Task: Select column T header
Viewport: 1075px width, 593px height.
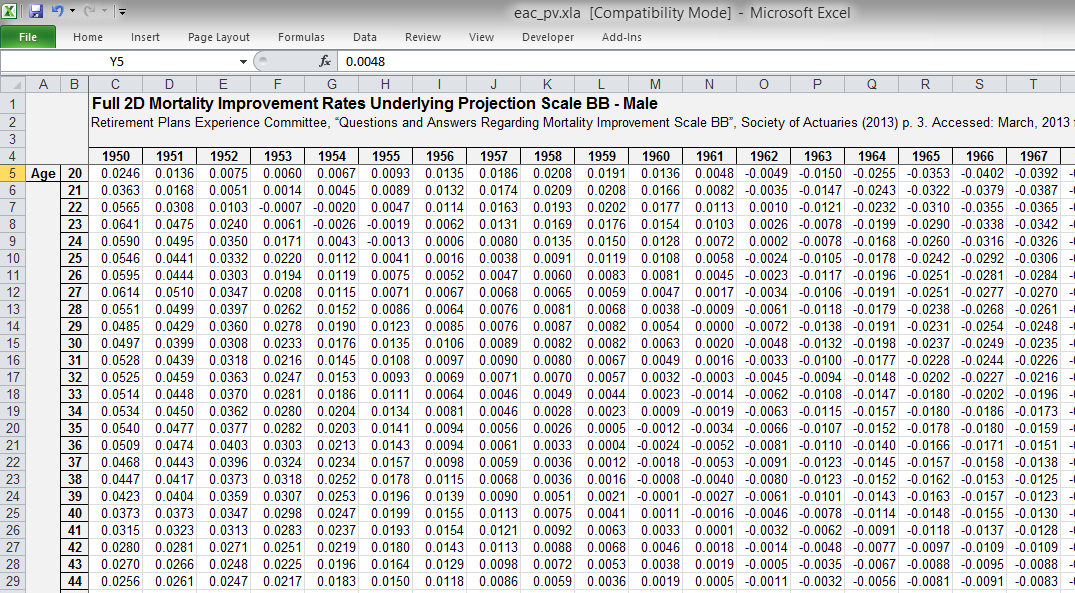Action: [x=1033, y=84]
